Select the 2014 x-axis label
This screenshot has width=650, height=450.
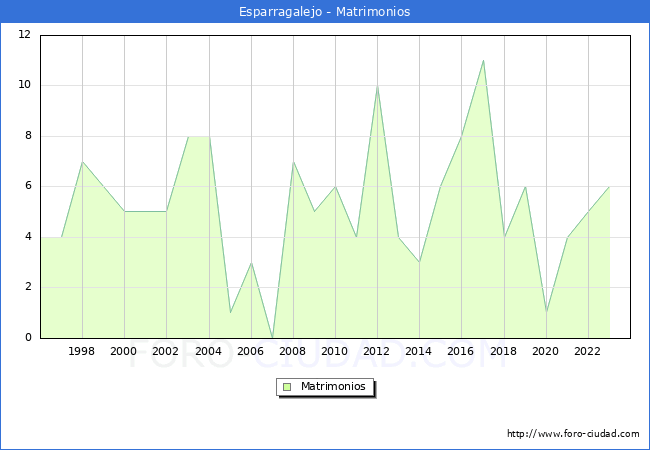(419, 351)
